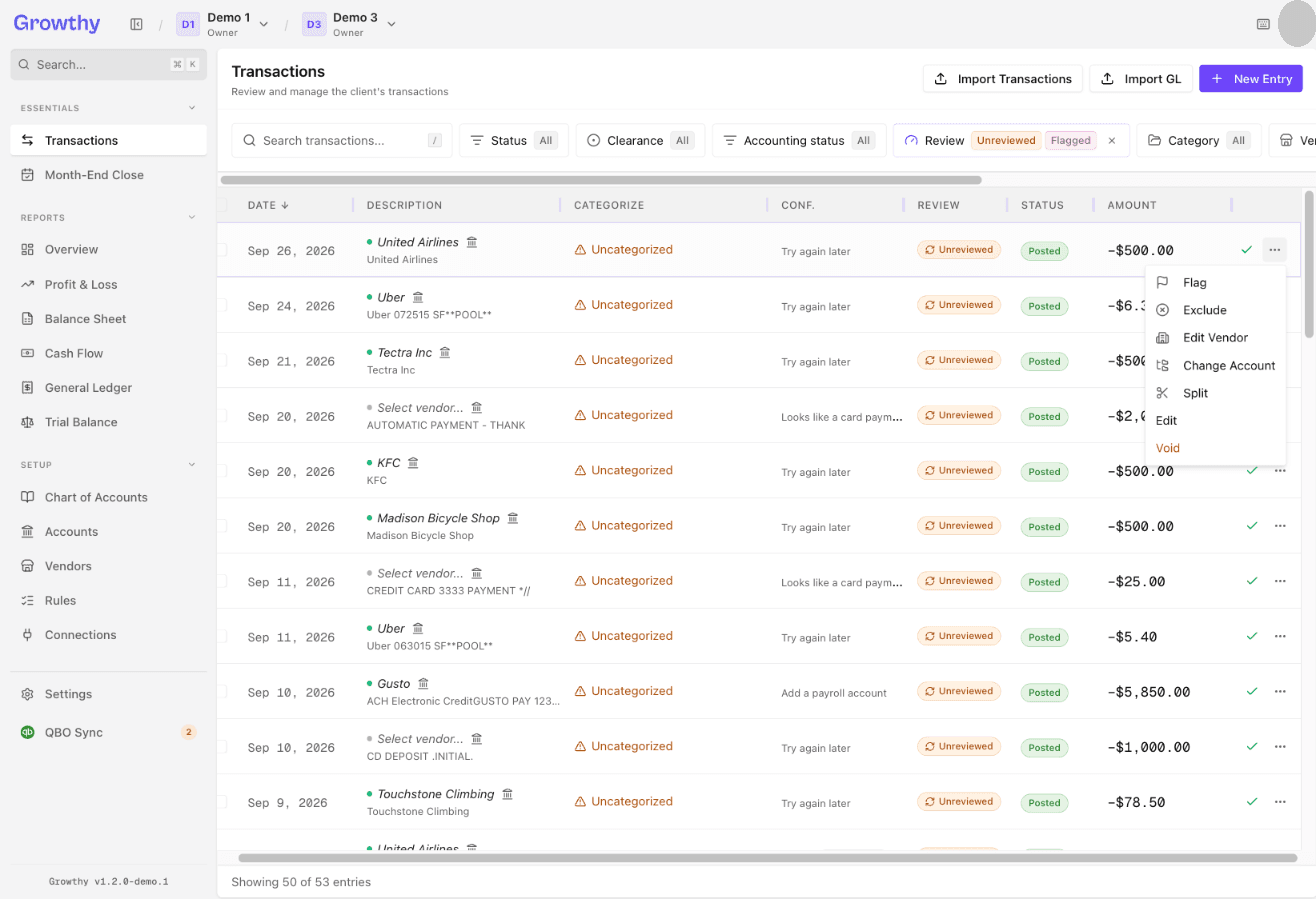Open the Clearance filter dropdown
The width and height of the screenshot is (1316, 899).
pyautogui.click(x=640, y=141)
